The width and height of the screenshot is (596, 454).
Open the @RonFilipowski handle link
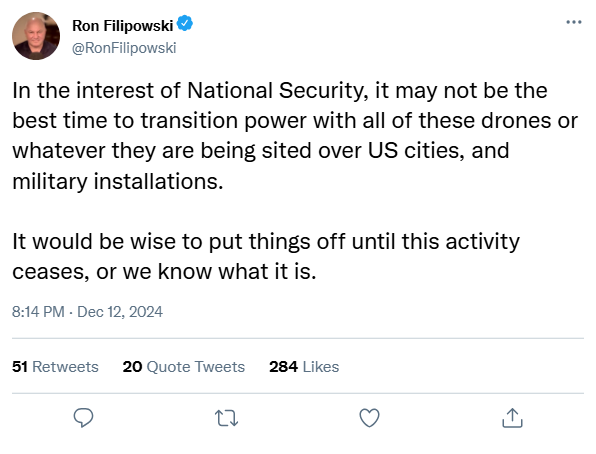point(124,48)
